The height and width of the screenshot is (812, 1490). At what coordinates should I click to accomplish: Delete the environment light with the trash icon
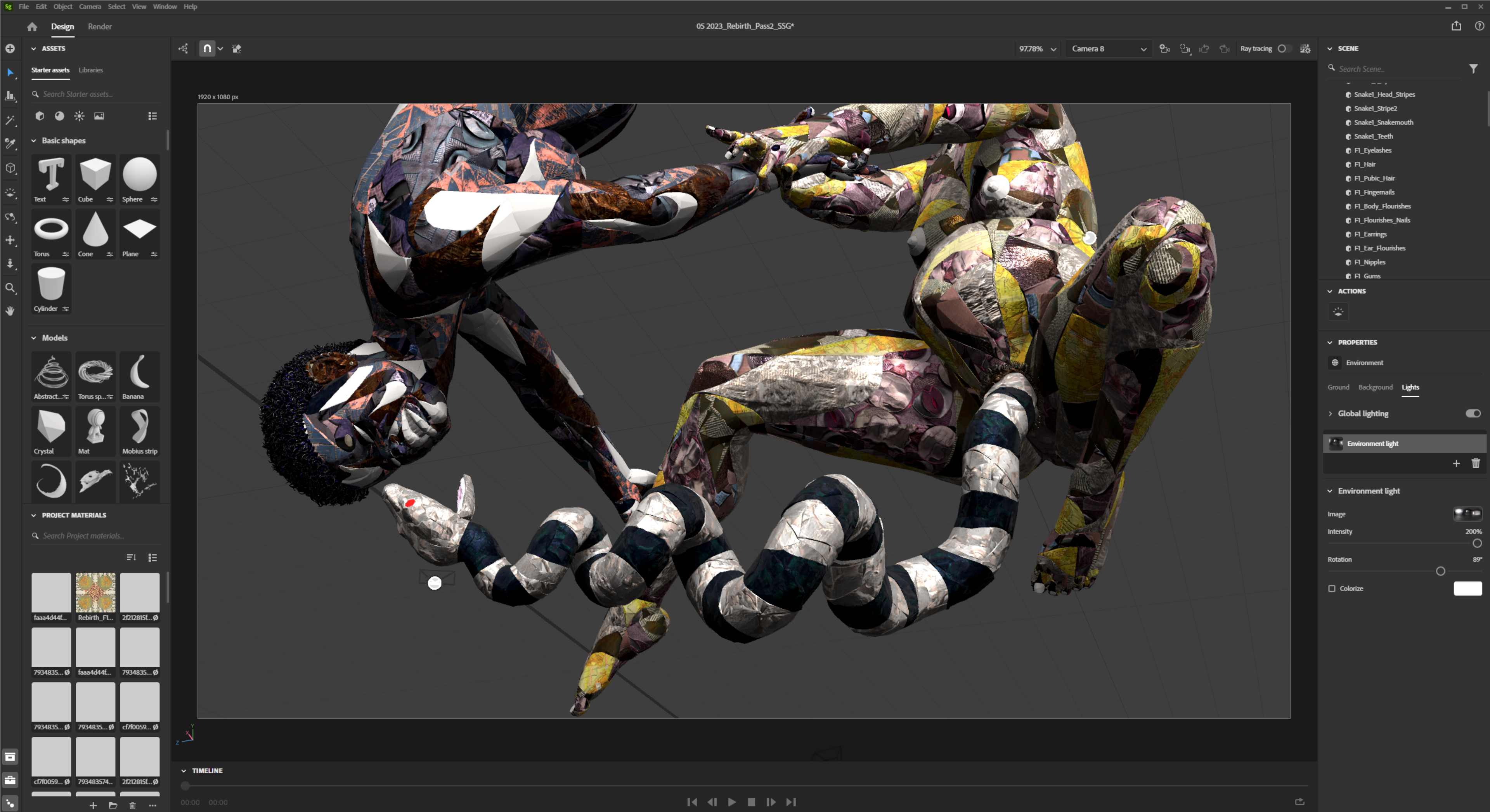click(1476, 463)
